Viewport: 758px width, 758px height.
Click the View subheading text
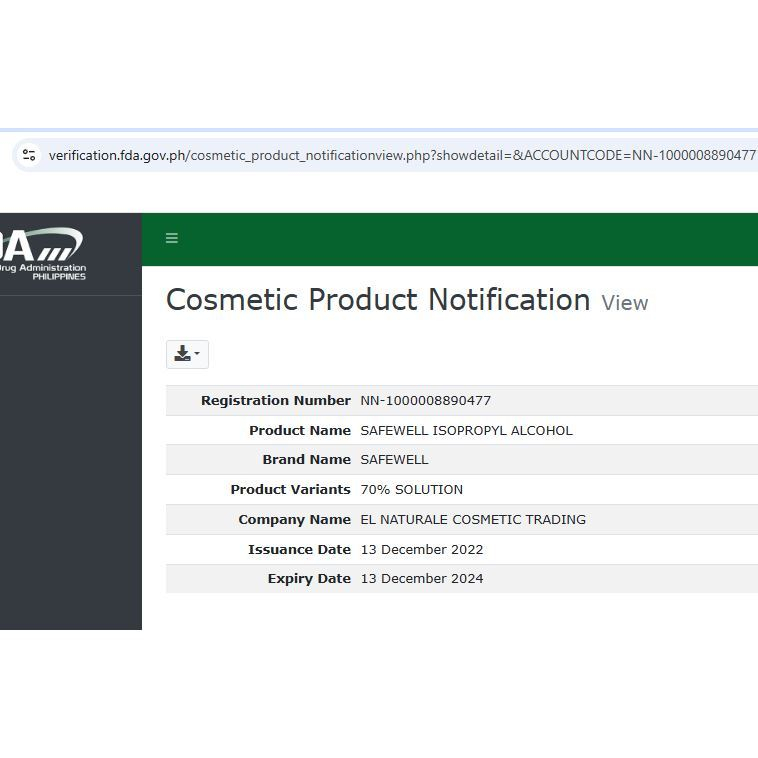(625, 303)
